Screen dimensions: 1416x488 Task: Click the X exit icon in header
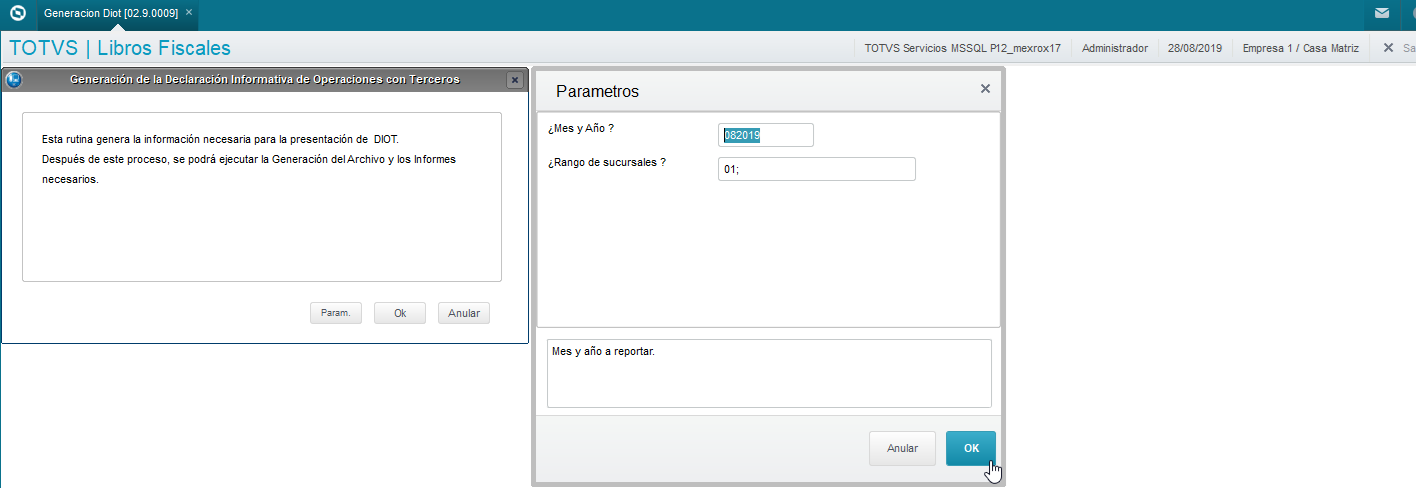pyautogui.click(x=1388, y=48)
